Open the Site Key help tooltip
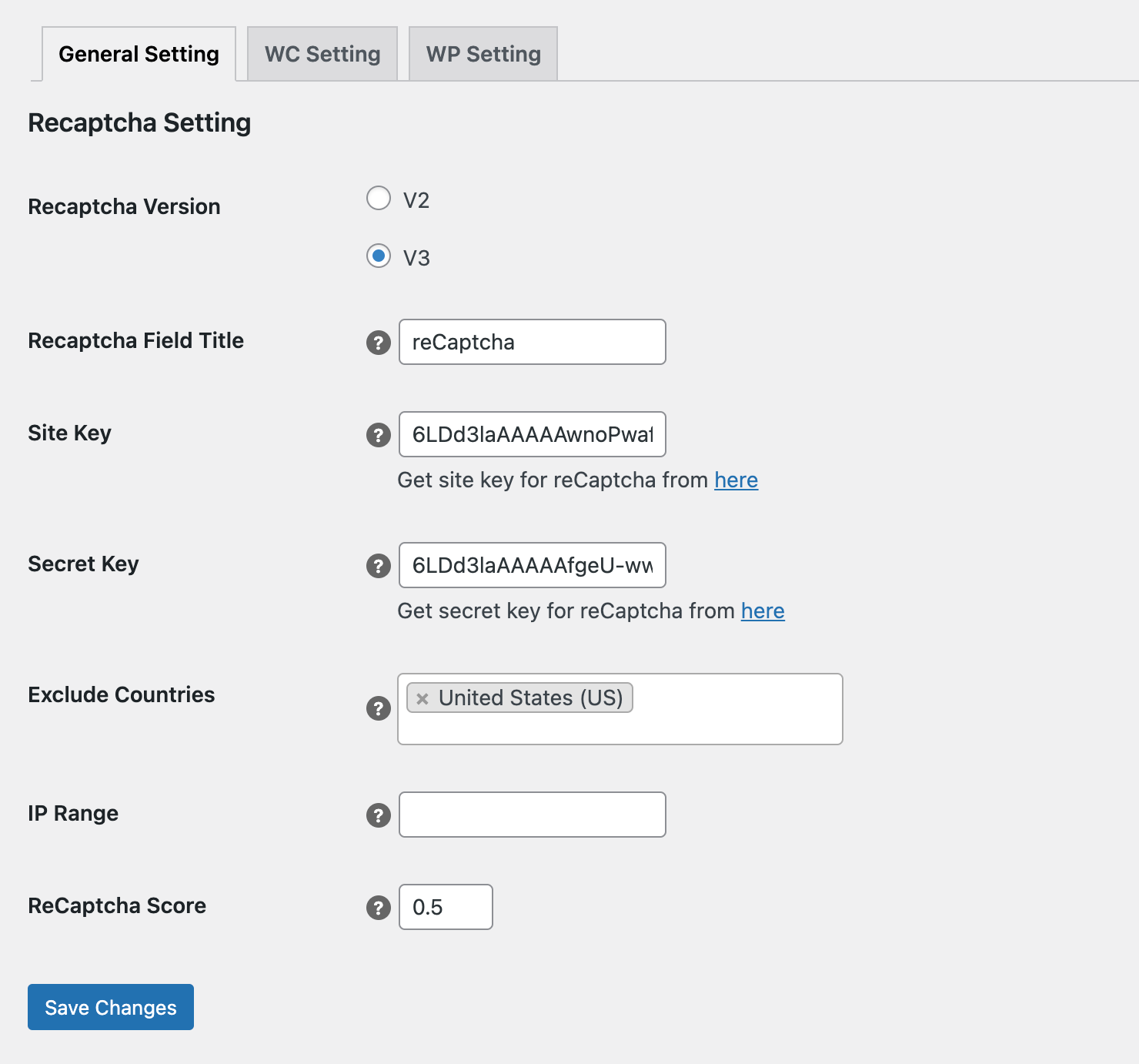The width and height of the screenshot is (1139, 1064). (378, 437)
